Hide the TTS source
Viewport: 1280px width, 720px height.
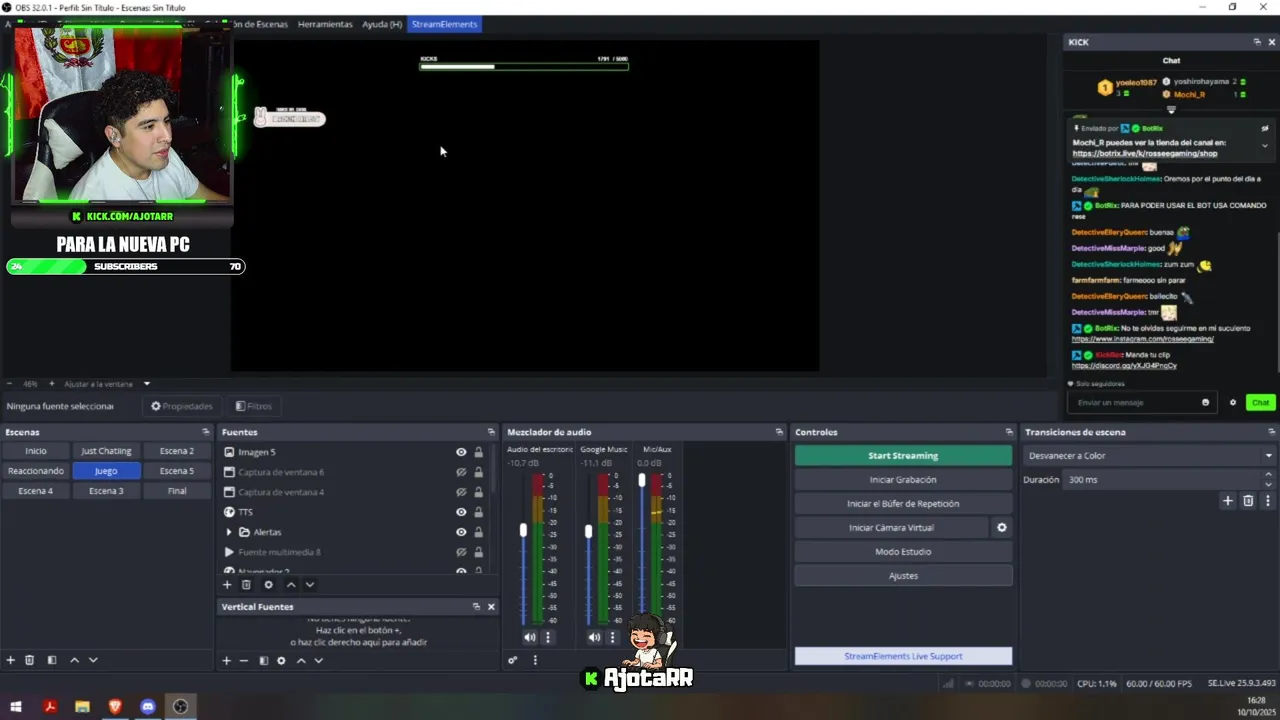[461, 512]
